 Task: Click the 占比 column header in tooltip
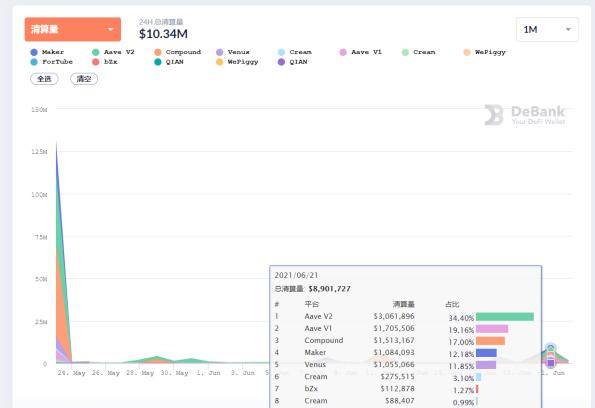tap(452, 304)
